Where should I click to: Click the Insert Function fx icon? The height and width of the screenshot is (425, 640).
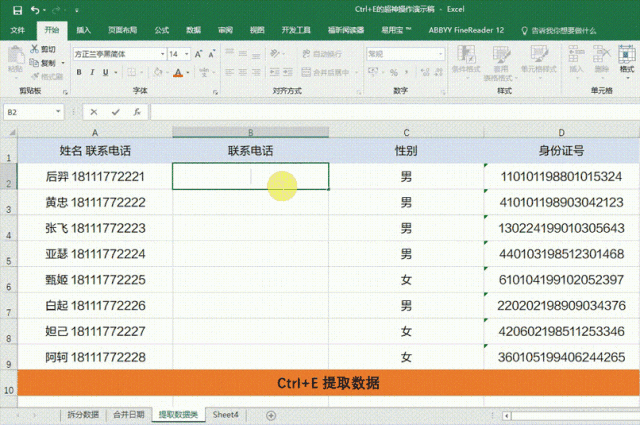coord(136,112)
